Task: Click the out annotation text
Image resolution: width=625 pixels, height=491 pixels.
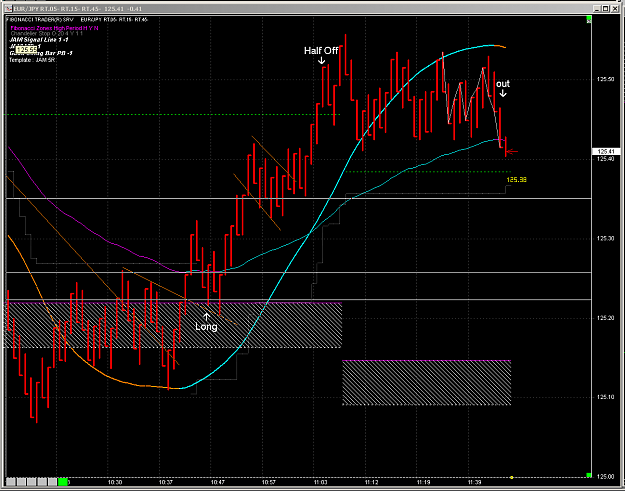Action: (503, 84)
